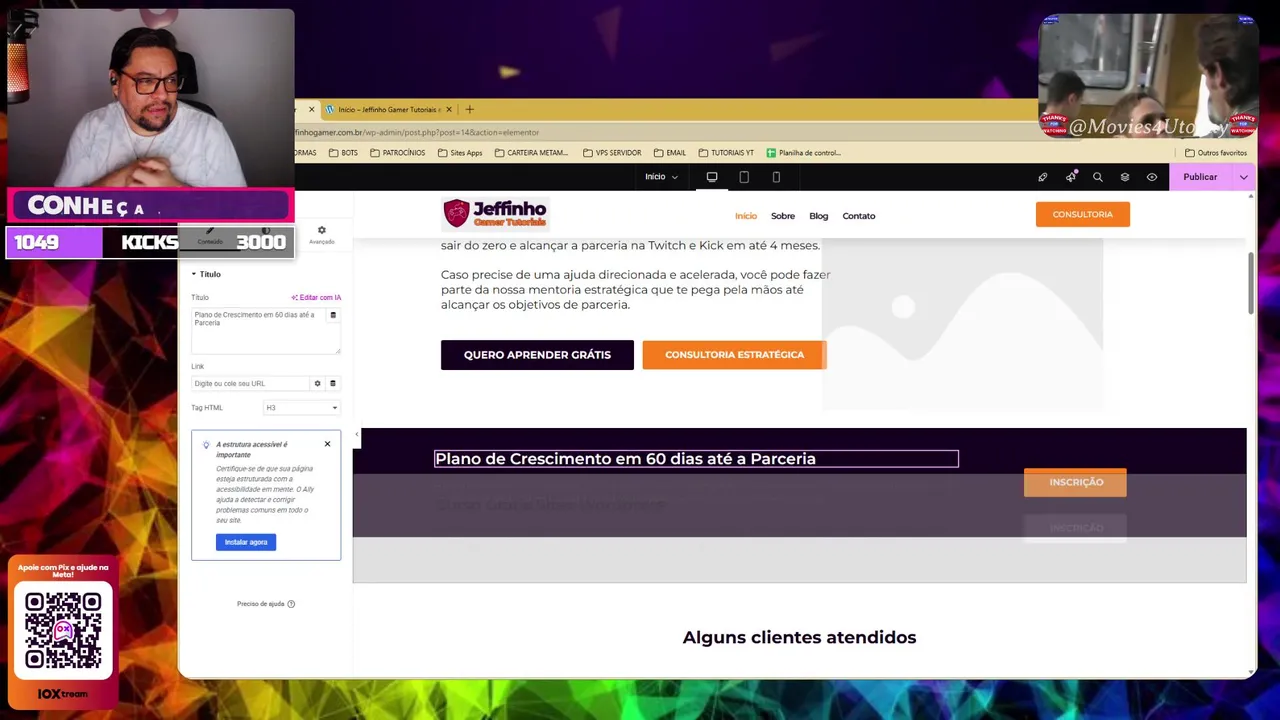1280x720 pixels.
Task: Collapse the Título section
Action: tap(206, 274)
